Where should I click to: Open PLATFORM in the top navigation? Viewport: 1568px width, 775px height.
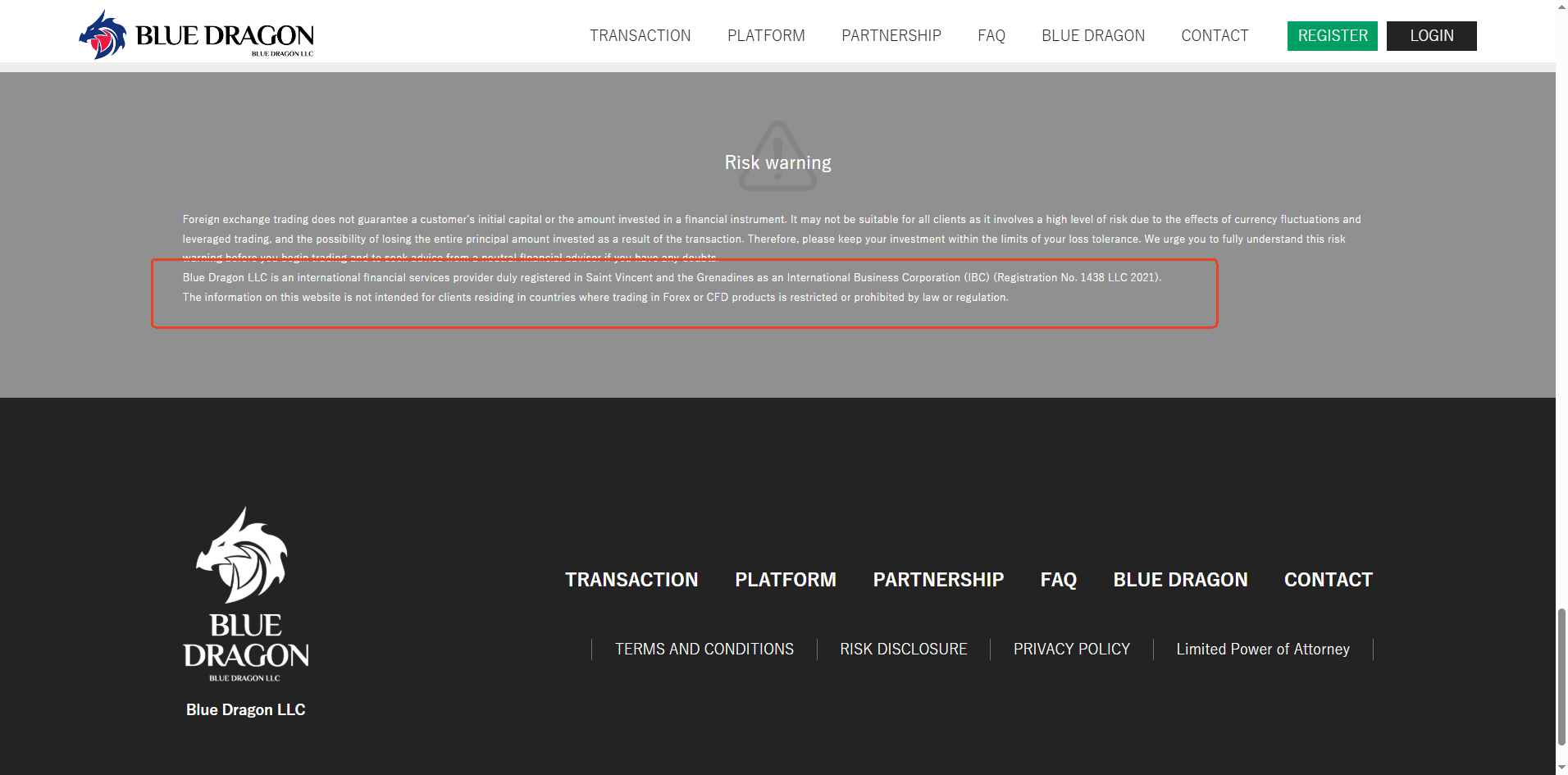(766, 36)
